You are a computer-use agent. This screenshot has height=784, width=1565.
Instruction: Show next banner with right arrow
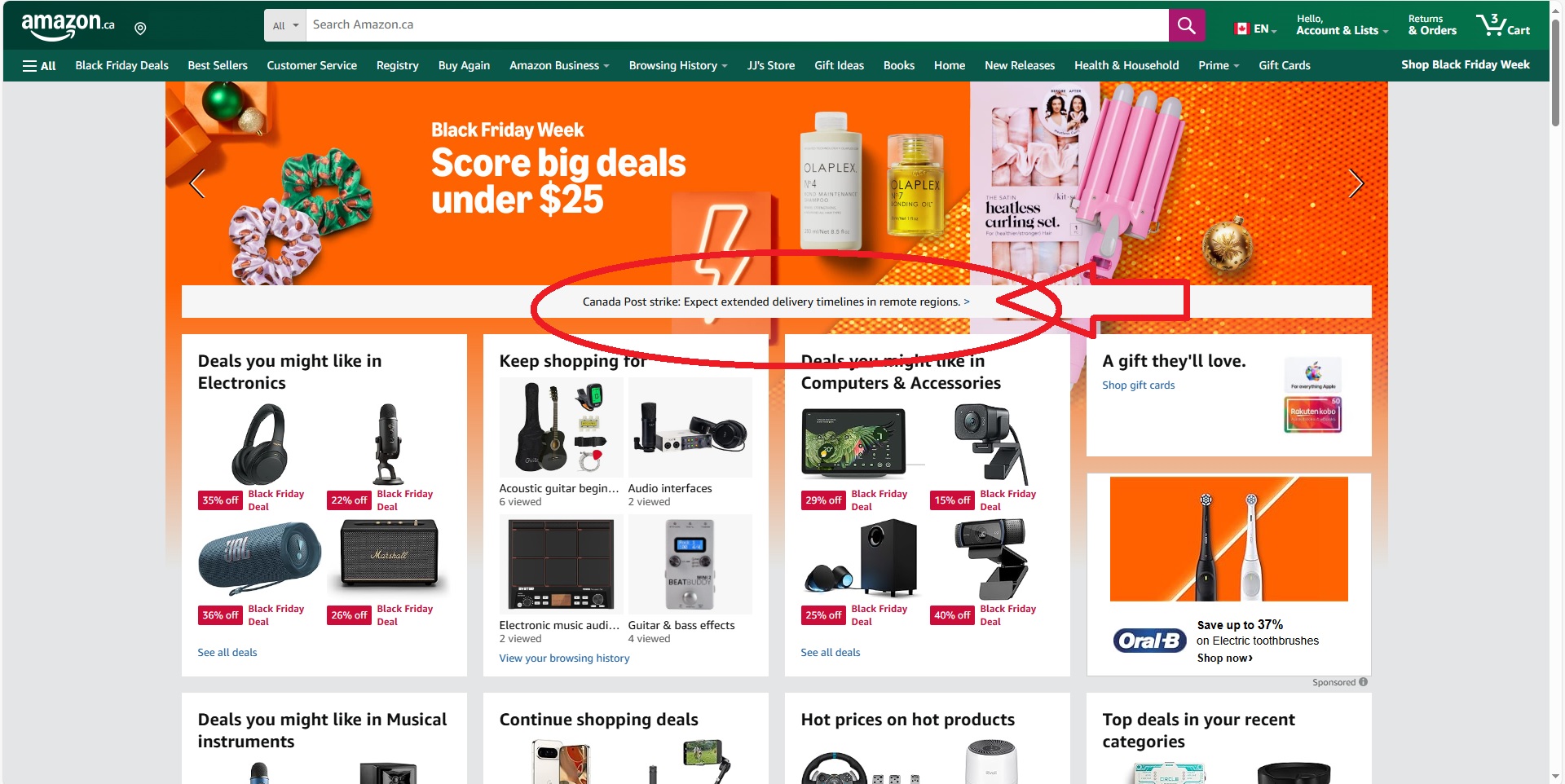(x=1356, y=183)
